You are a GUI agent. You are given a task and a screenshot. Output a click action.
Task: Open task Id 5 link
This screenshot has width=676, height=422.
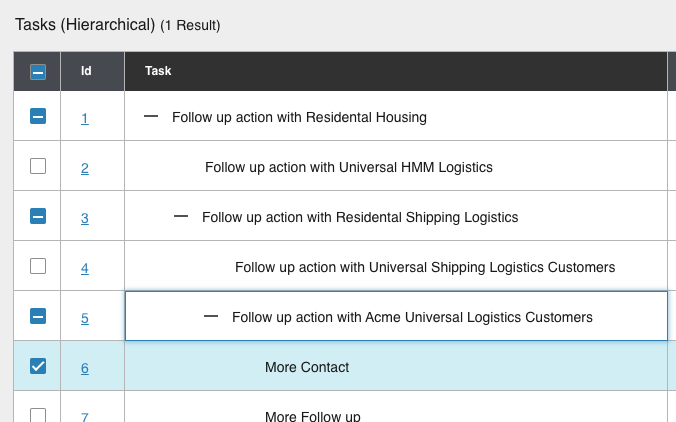pyautogui.click(x=85, y=318)
